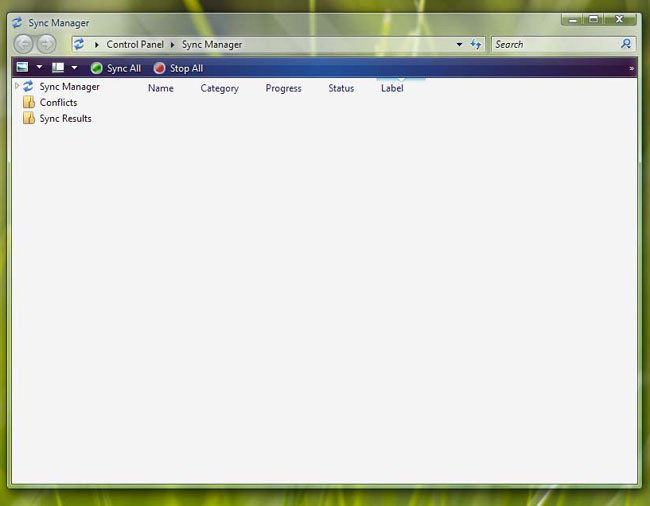
Task: Open the Organize dropdown arrow
Action: [x=39, y=68]
